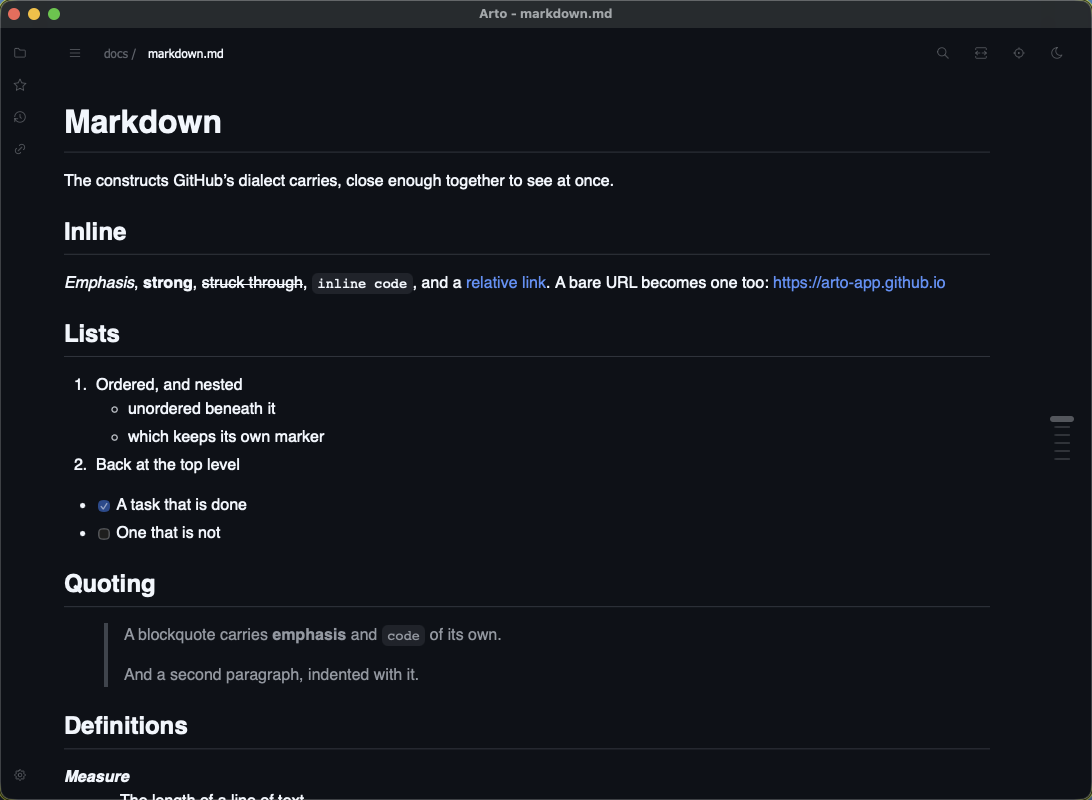Click the 'Definitions' section heading
1092x800 pixels.
pyautogui.click(x=126, y=726)
